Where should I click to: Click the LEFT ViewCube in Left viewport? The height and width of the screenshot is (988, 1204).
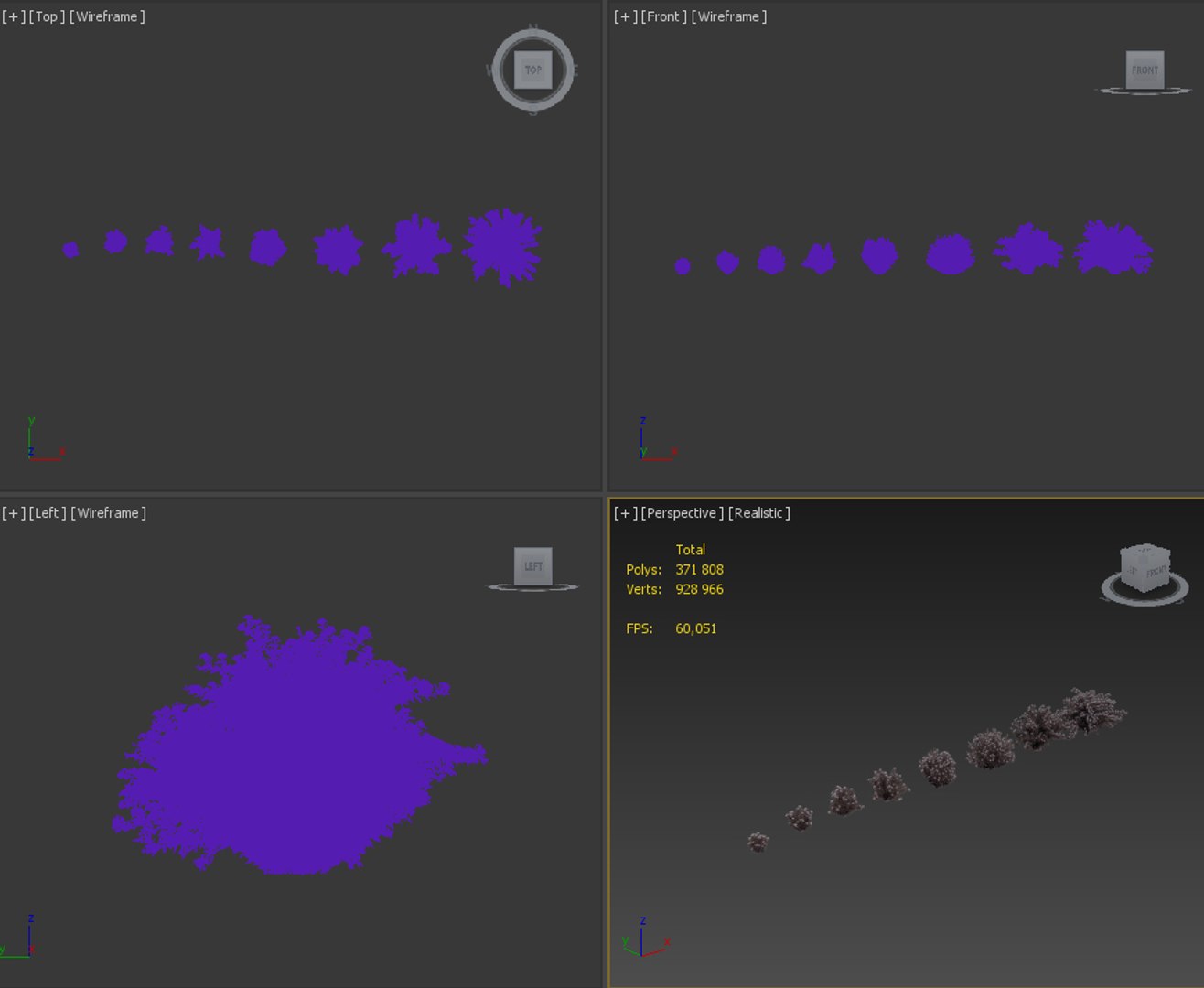532,565
